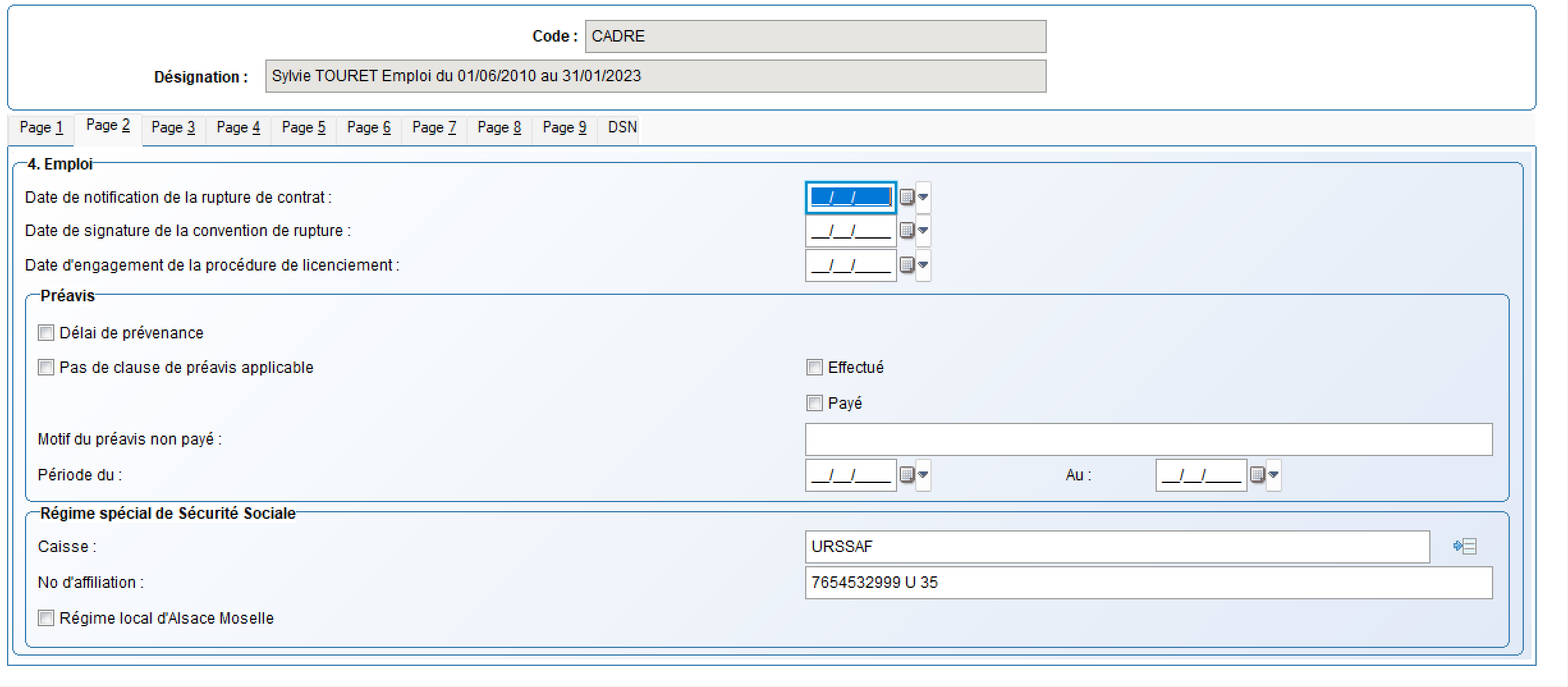Image resolution: width=1568 pixels, height=687 pixels.
Task: Open the Page 6 tab
Action: [369, 128]
